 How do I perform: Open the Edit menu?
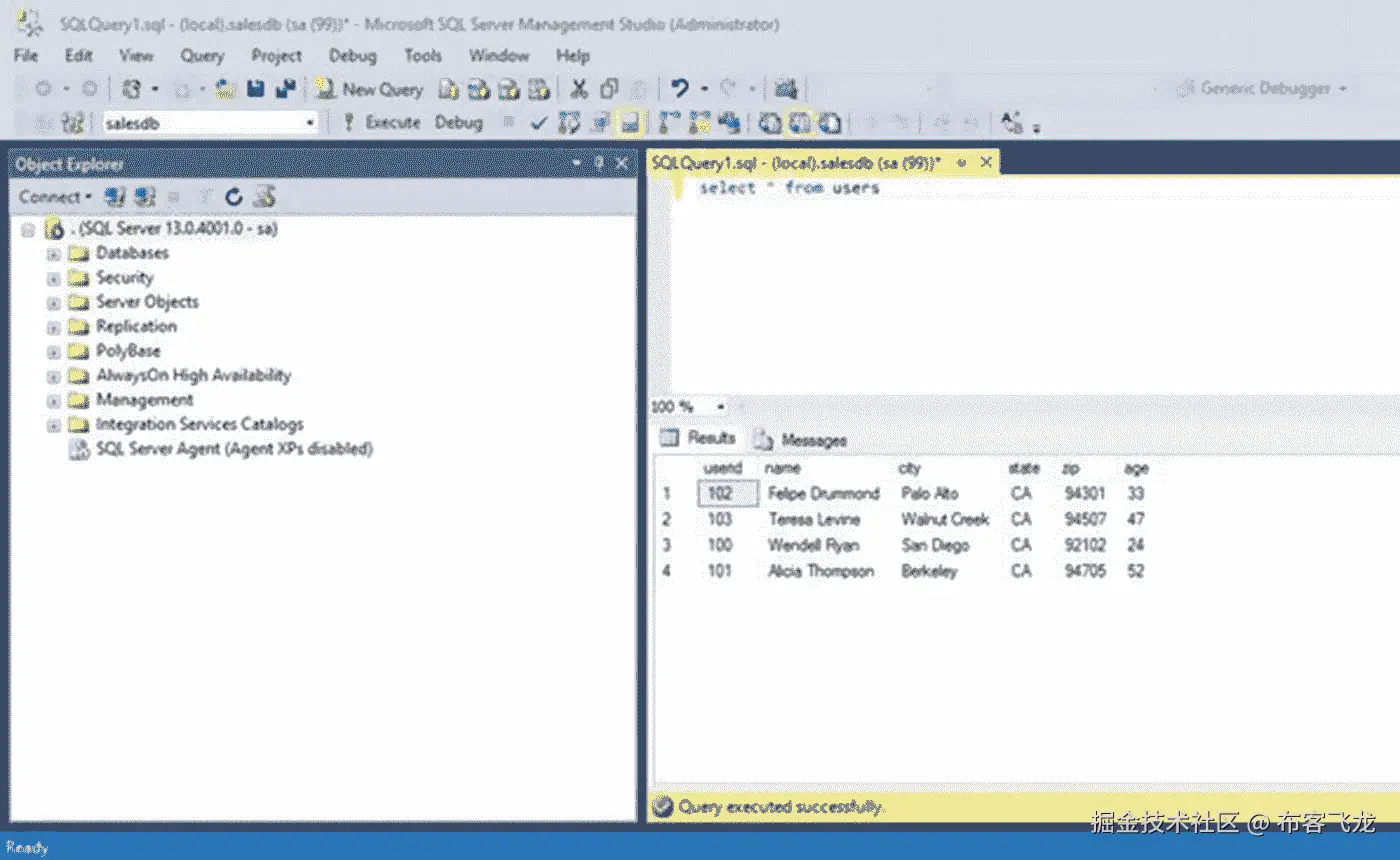[79, 56]
